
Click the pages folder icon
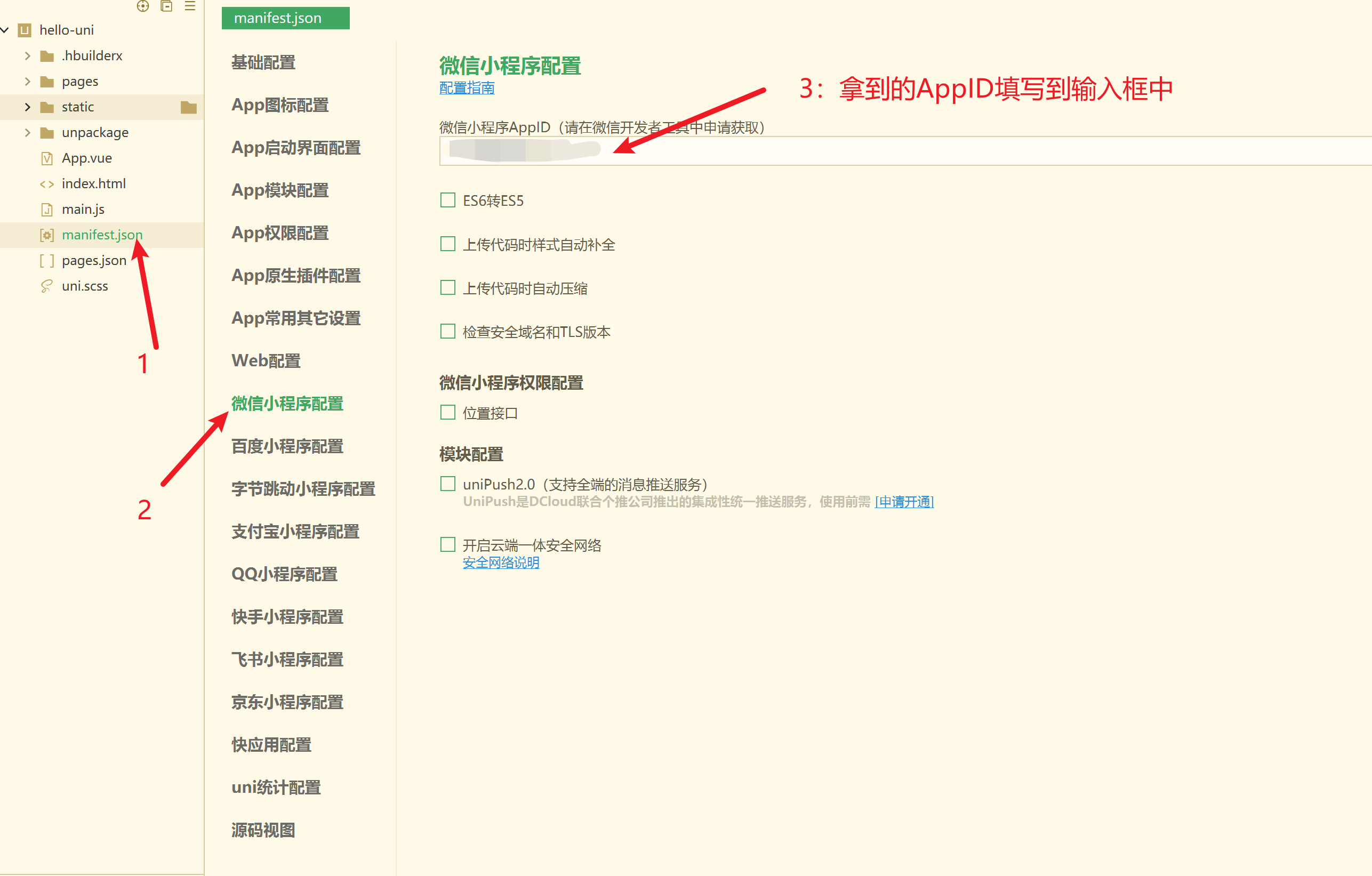point(47,82)
